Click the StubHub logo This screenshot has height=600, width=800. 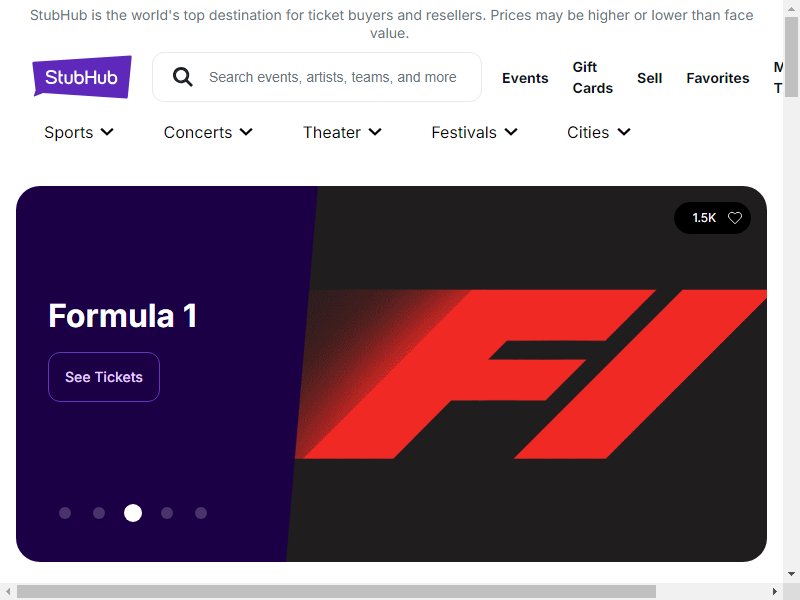click(x=82, y=77)
